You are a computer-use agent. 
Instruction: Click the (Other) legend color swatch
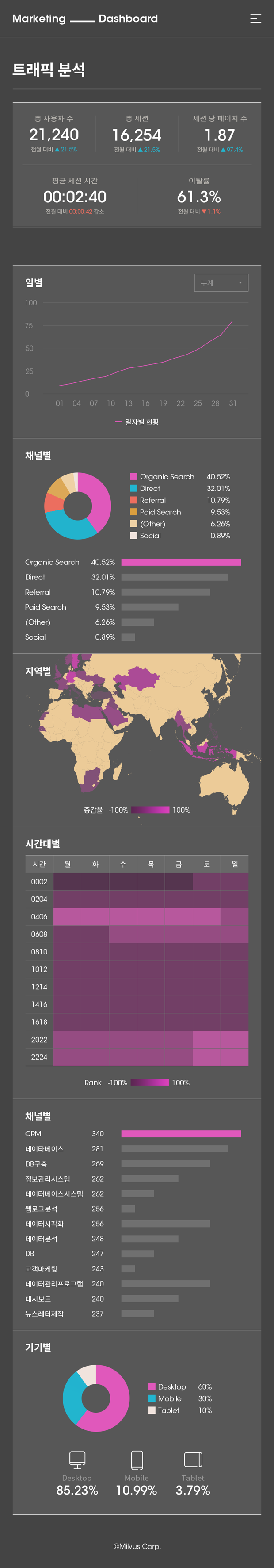133,523
